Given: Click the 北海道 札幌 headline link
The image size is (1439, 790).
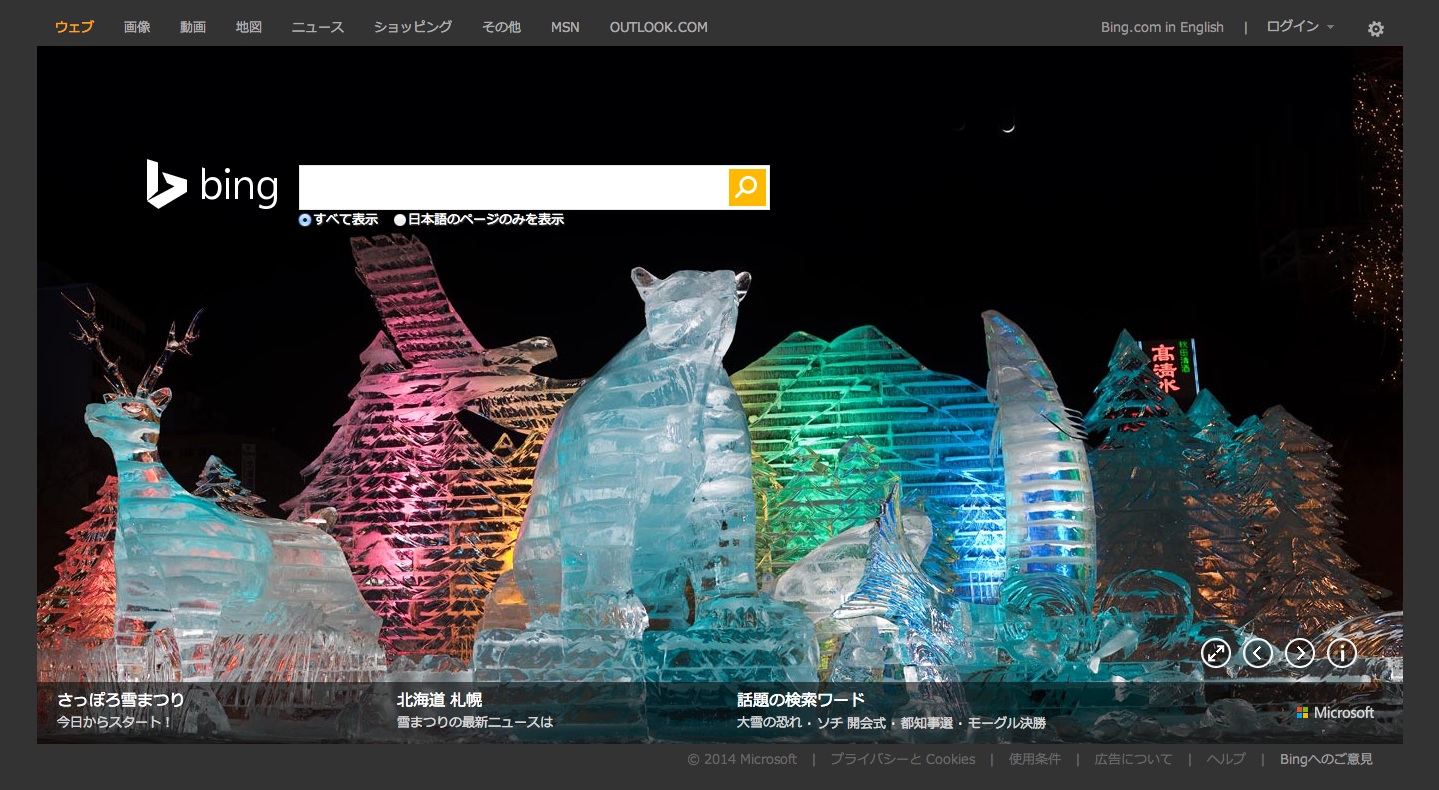Looking at the screenshot, I should coord(439,700).
